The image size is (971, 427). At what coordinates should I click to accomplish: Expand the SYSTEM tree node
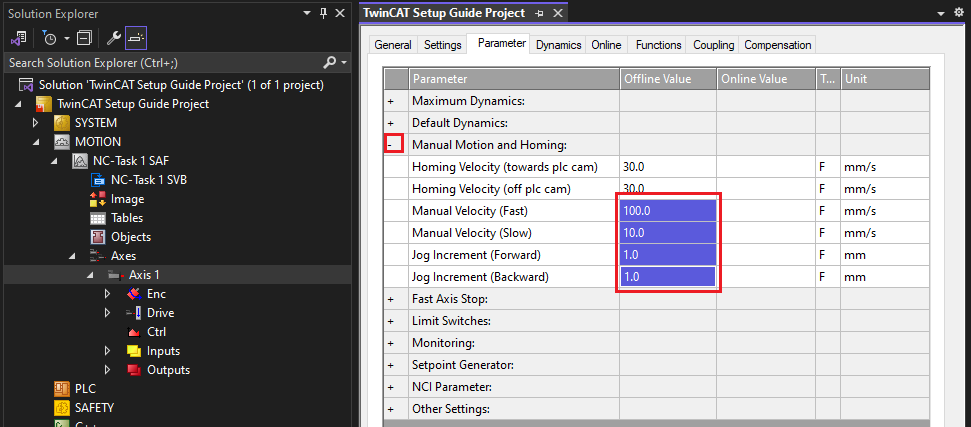(x=37, y=123)
